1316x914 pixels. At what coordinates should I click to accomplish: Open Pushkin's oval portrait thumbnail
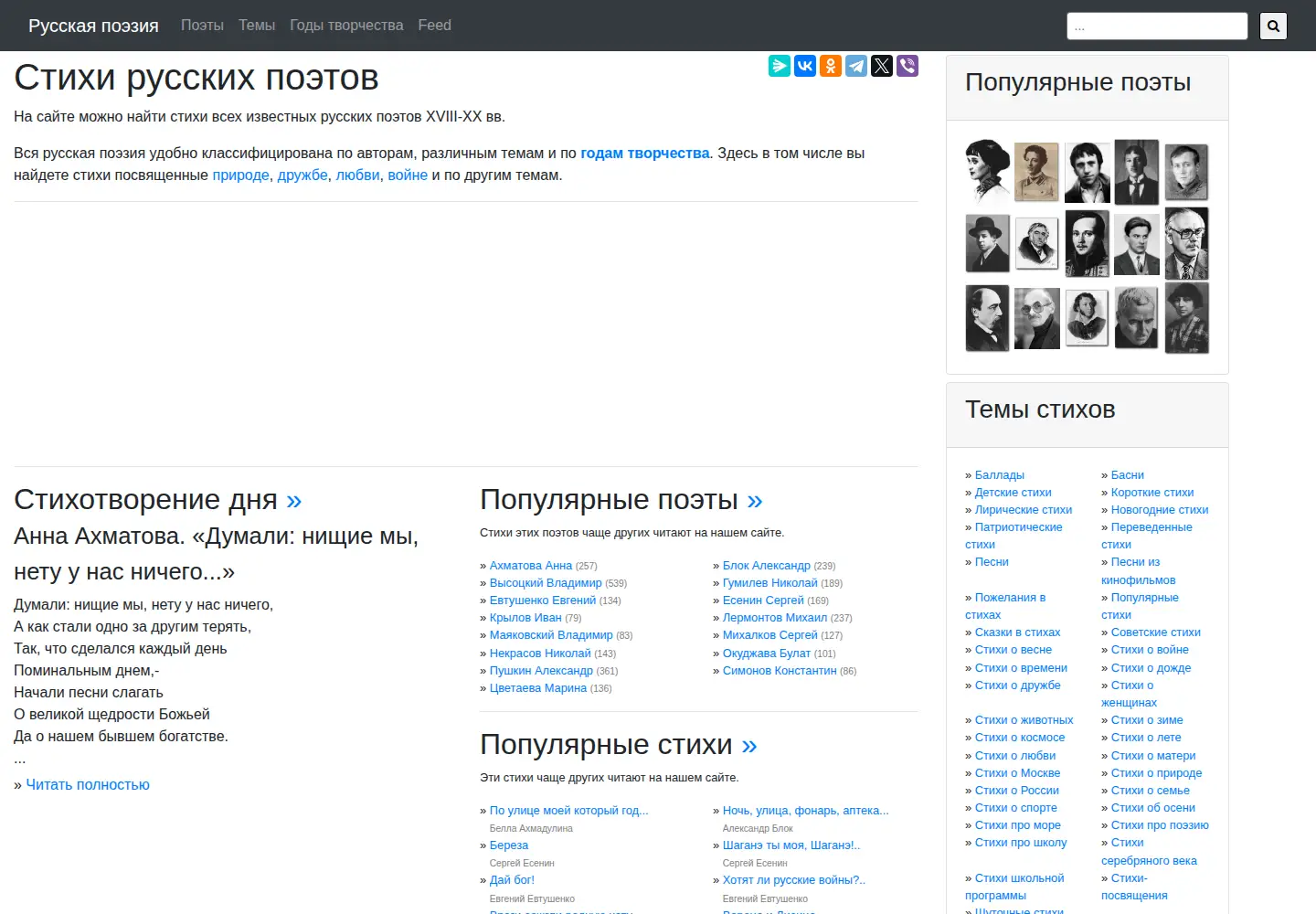[x=1087, y=317]
